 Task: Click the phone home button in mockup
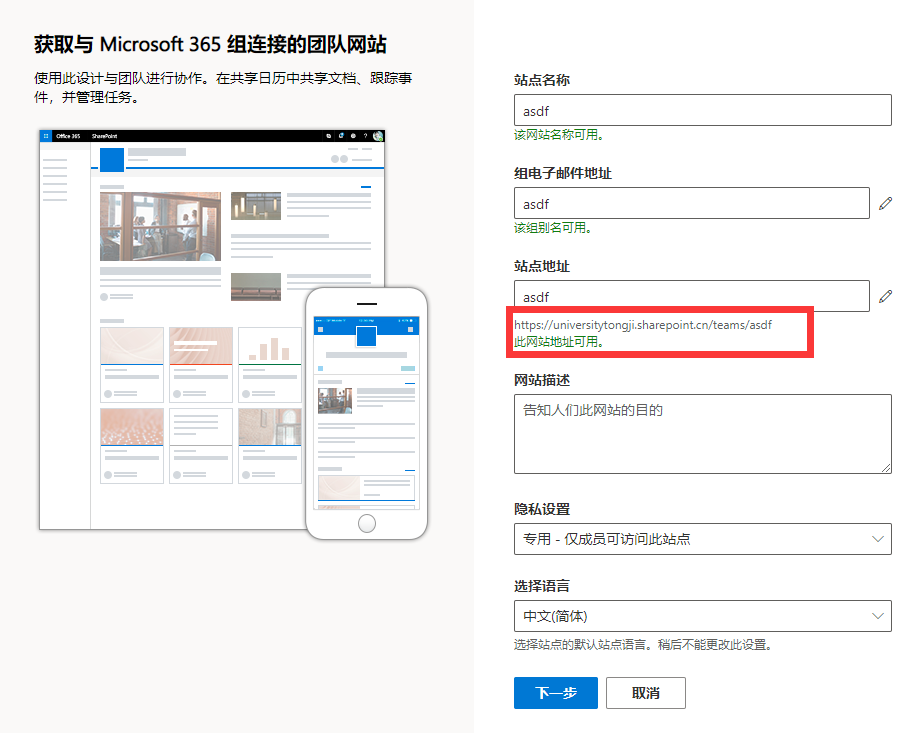[x=367, y=523]
